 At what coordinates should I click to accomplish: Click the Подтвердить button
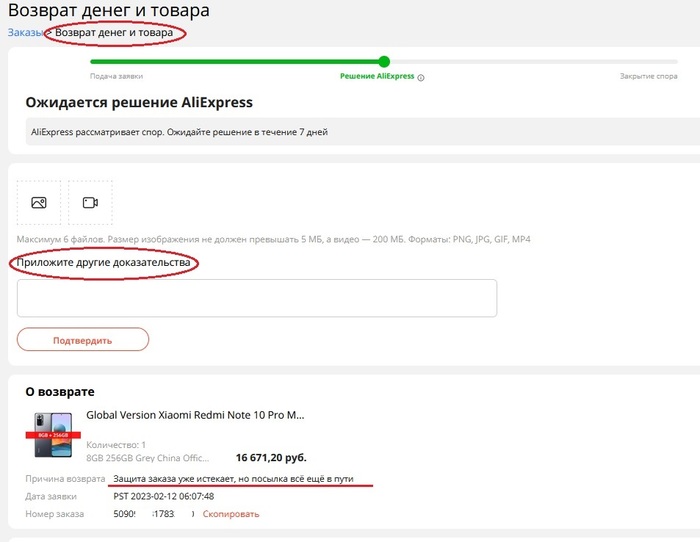tap(83, 340)
